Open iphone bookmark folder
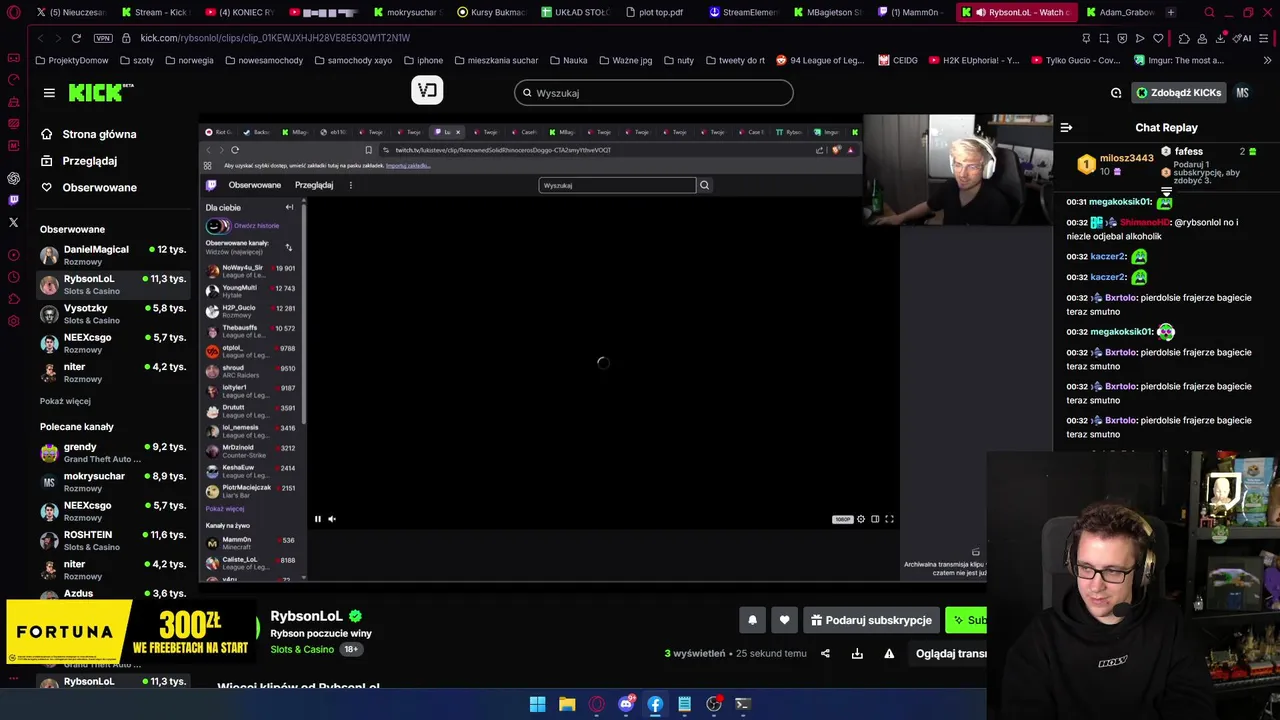 coord(422,60)
